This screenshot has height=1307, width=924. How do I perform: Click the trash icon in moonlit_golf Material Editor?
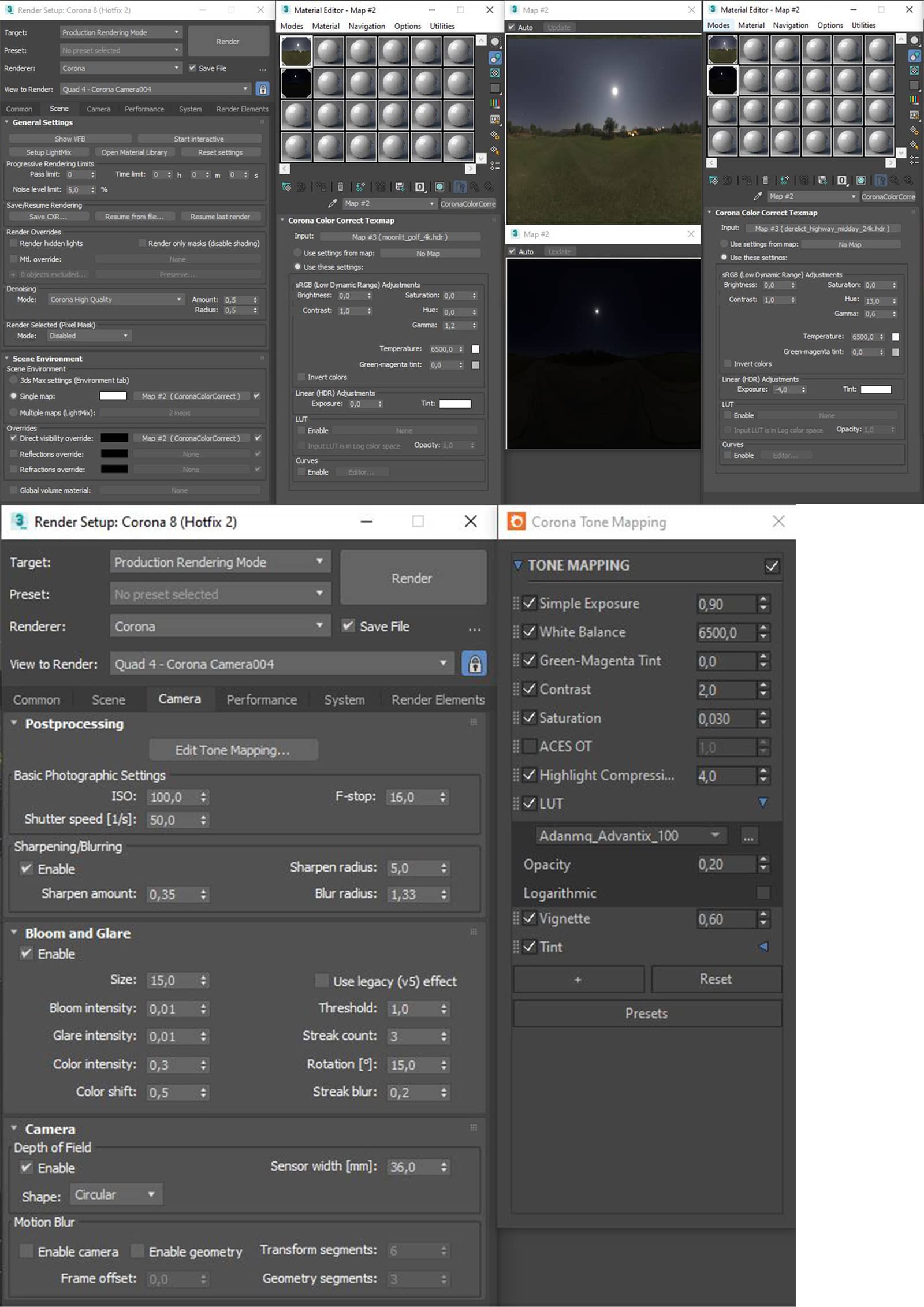coord(340,187)
